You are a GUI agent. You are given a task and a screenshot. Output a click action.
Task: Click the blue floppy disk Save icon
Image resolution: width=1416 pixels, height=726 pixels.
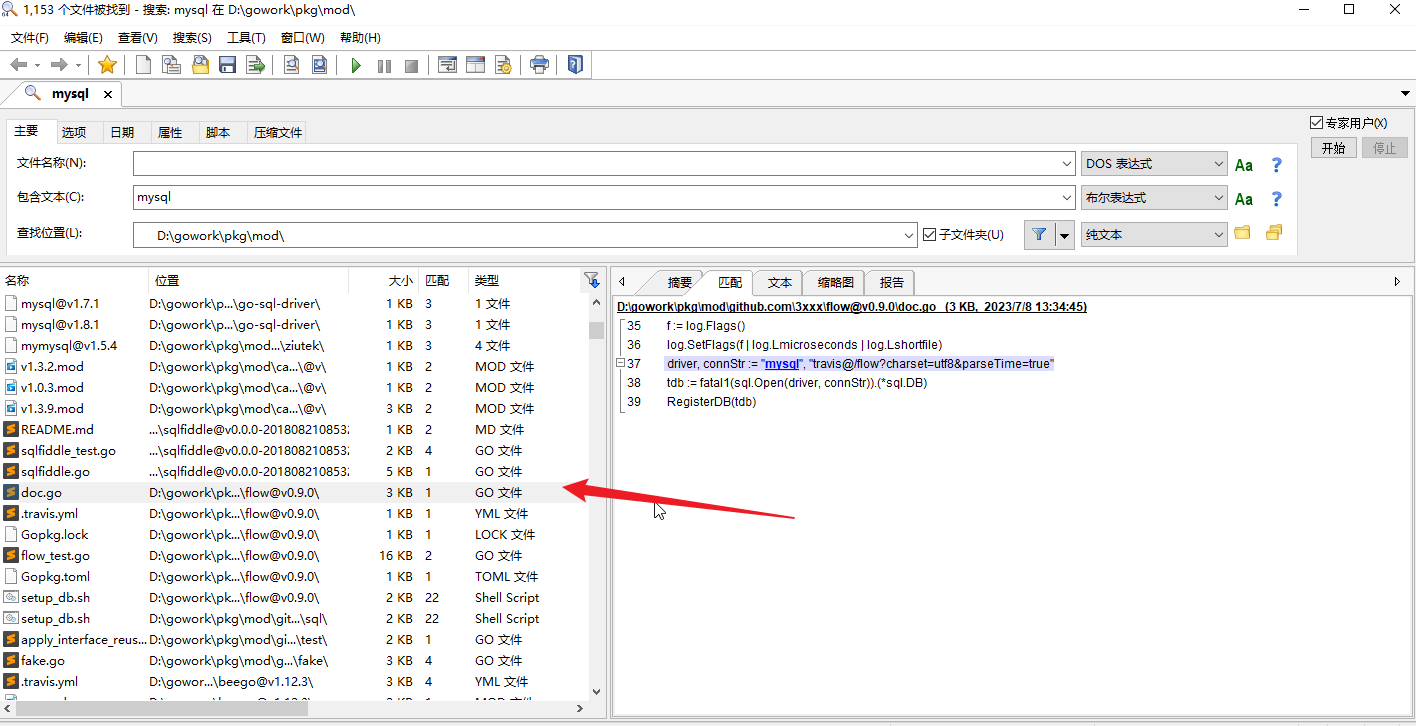pyautogui.click(x=227, y=66)
